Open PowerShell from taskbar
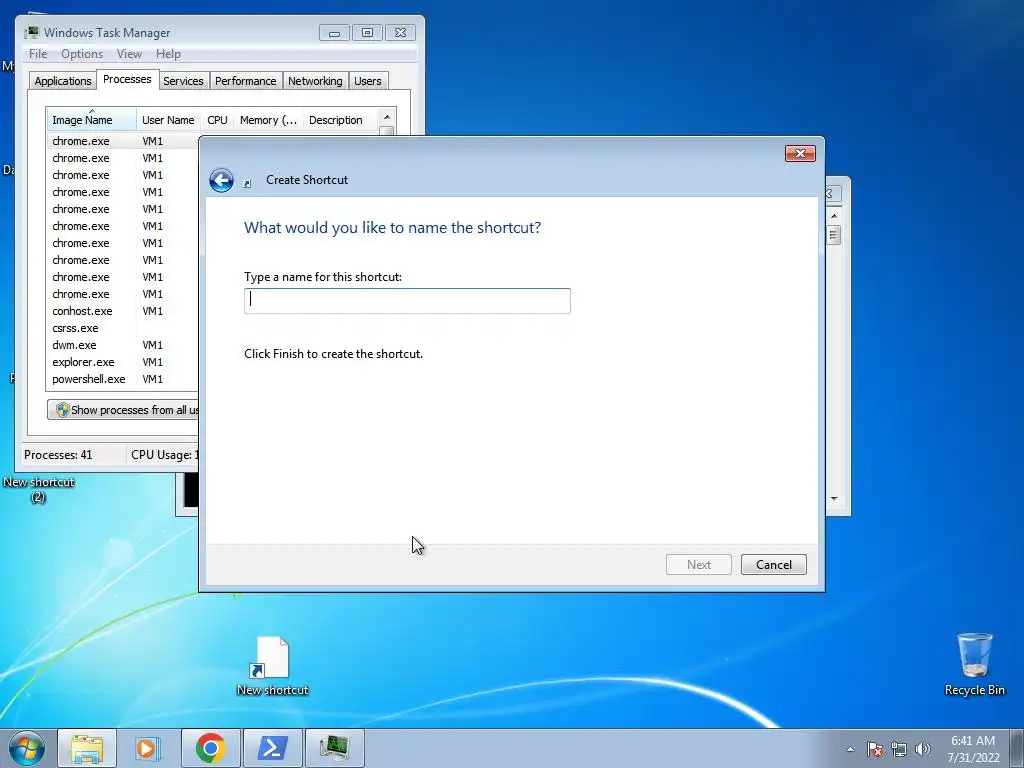1024x768 pixels. 272,748
